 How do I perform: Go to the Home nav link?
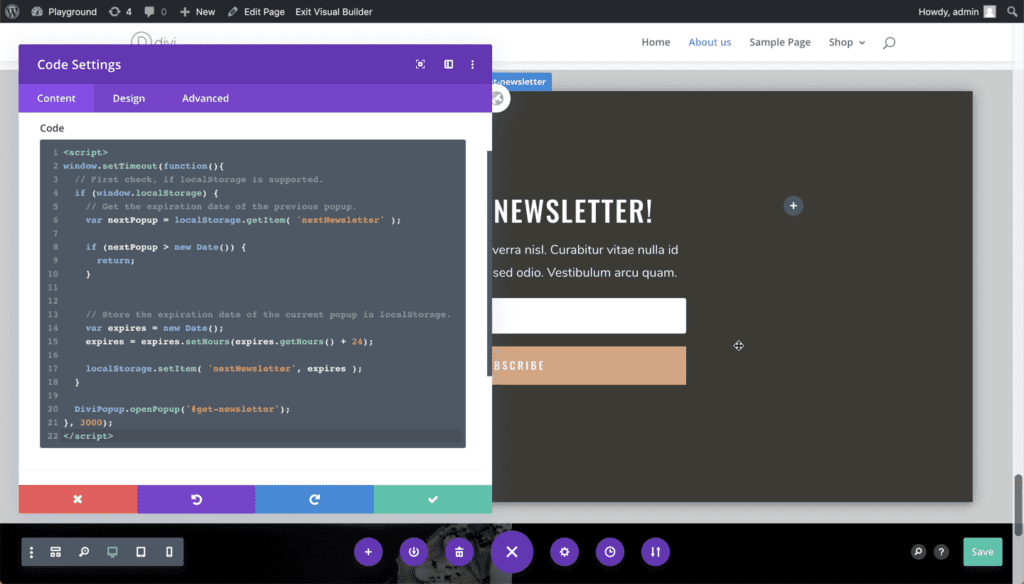pyautogui.click(x=655, y=42)
